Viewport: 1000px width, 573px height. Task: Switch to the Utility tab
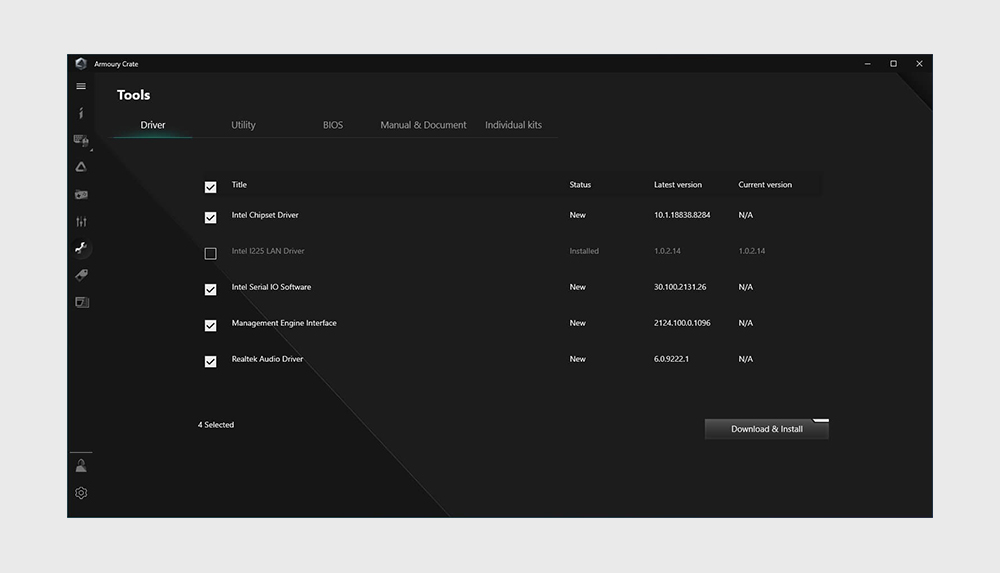tap(243, 125)
